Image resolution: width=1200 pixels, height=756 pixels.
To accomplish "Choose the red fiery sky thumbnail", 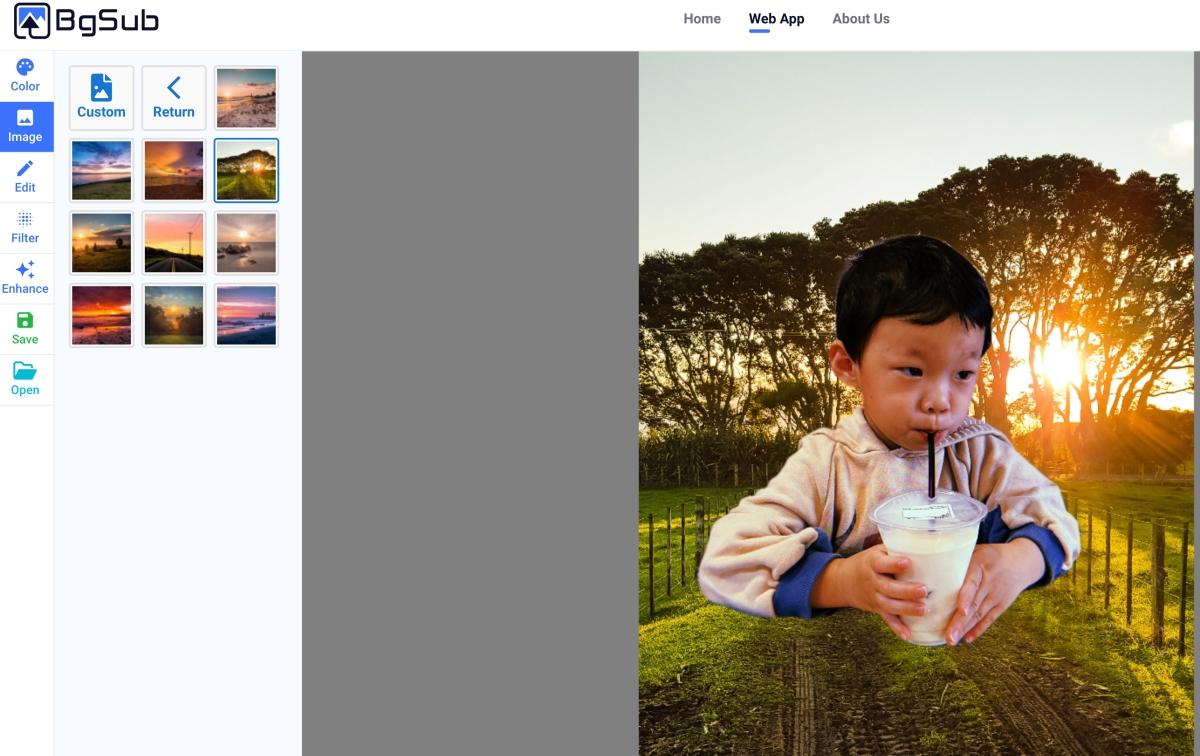I will 101,315.
